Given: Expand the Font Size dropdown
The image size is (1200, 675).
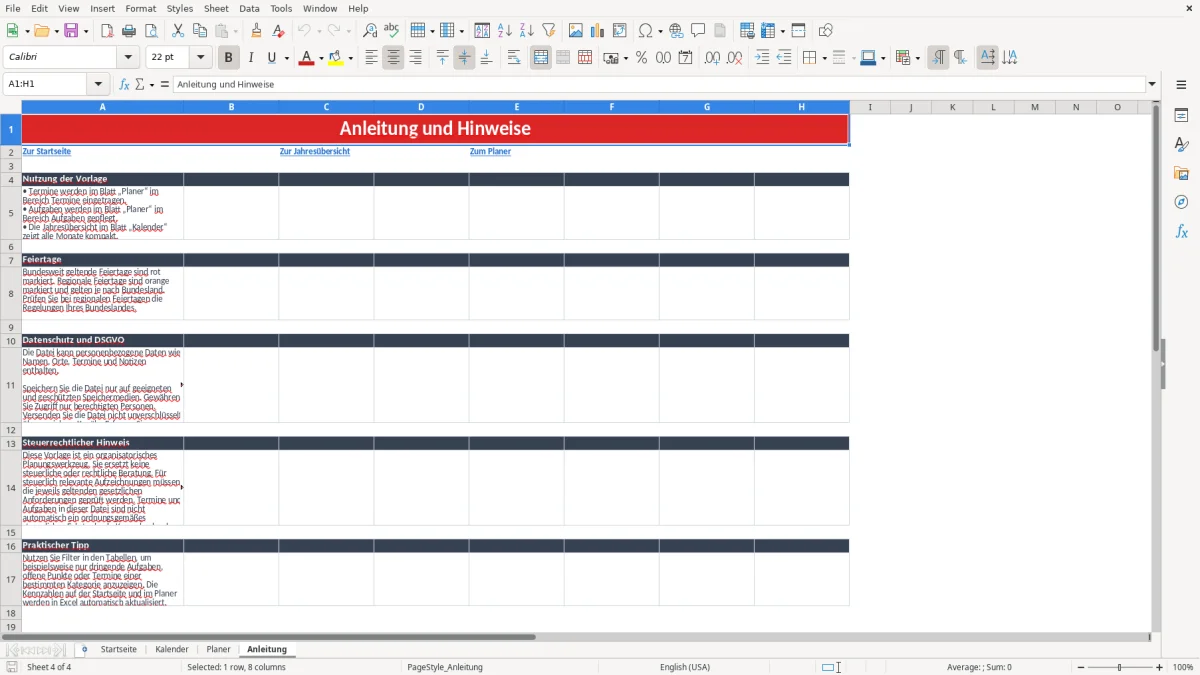Looking at the screenshot, I should (201, 58).
